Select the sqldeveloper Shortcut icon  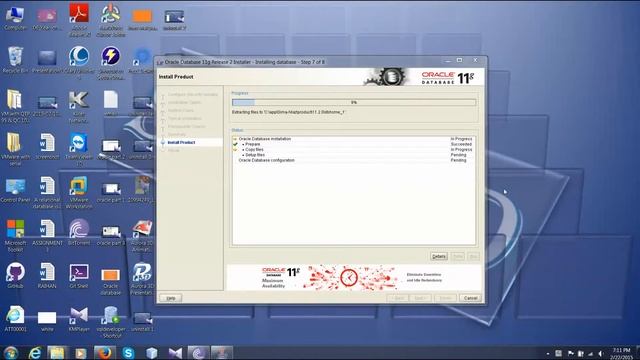111,322
